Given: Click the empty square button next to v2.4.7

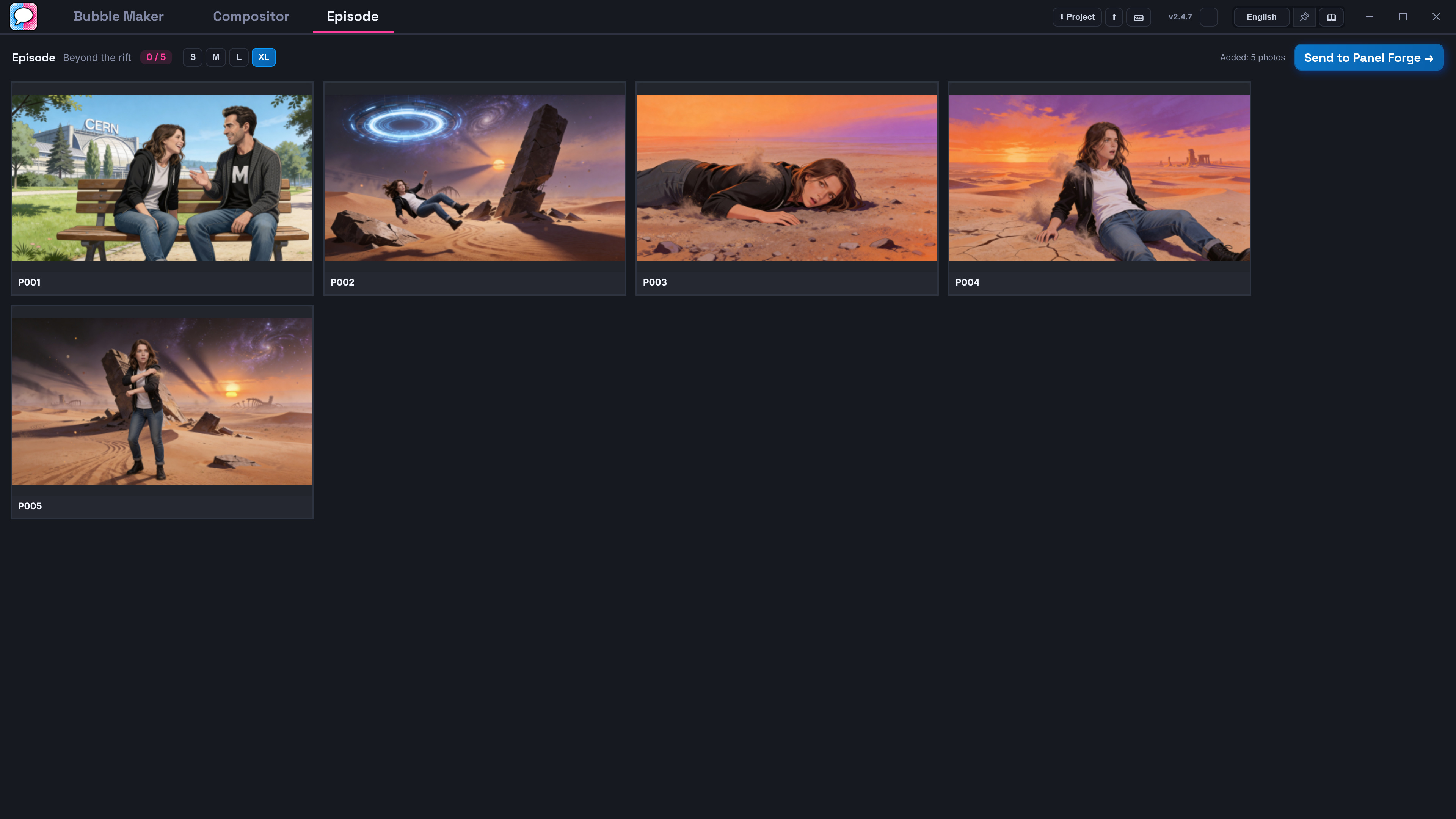Looking at the screenshot, I should (x=1208, y=17).
